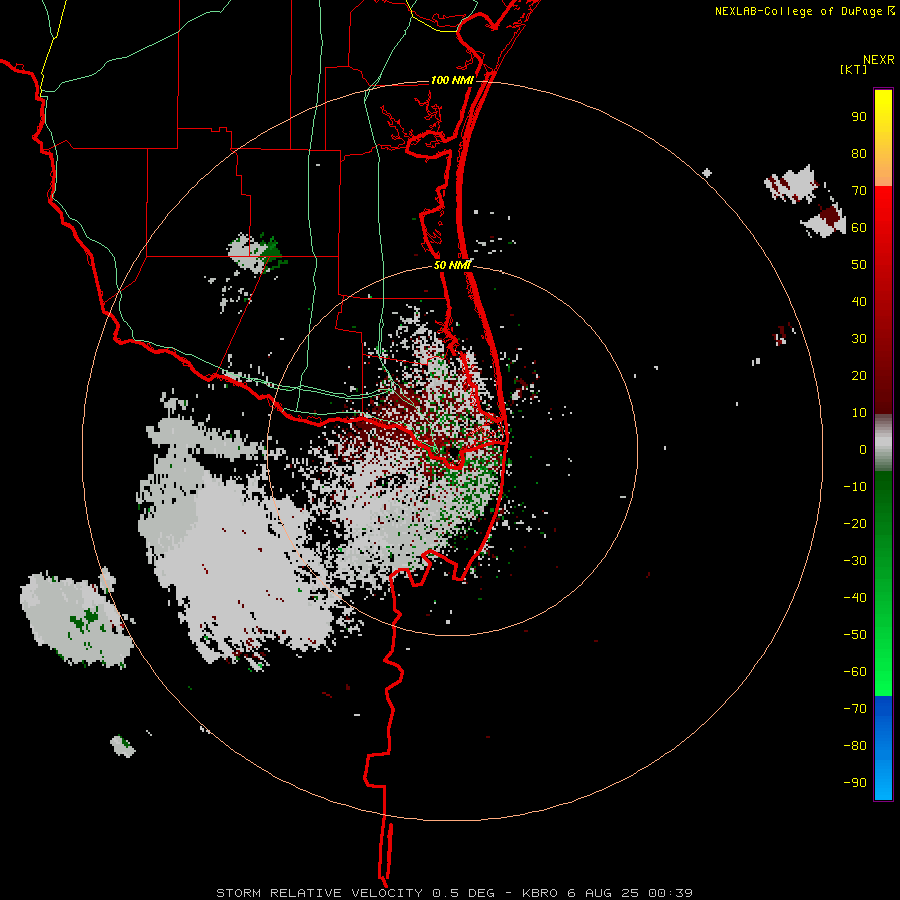The image size is (900, 900).
Task: Click the [KT] units label
Action: pos(853,69)
